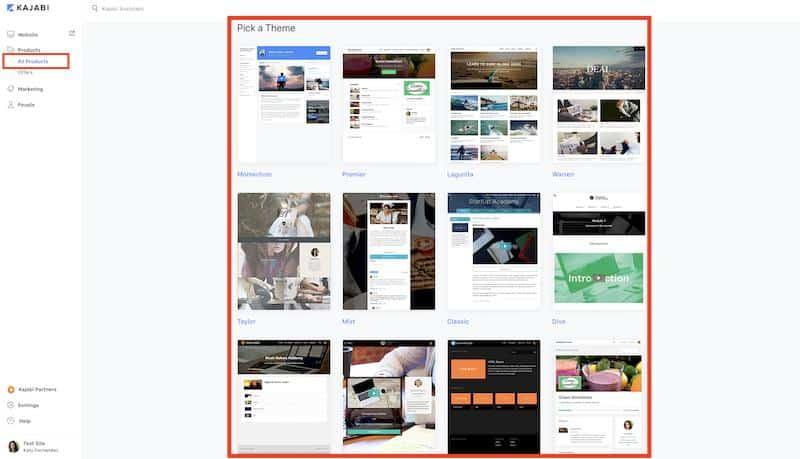Screen dimensions: 800x459
Task: Open the People menu item
Action: 26,105
